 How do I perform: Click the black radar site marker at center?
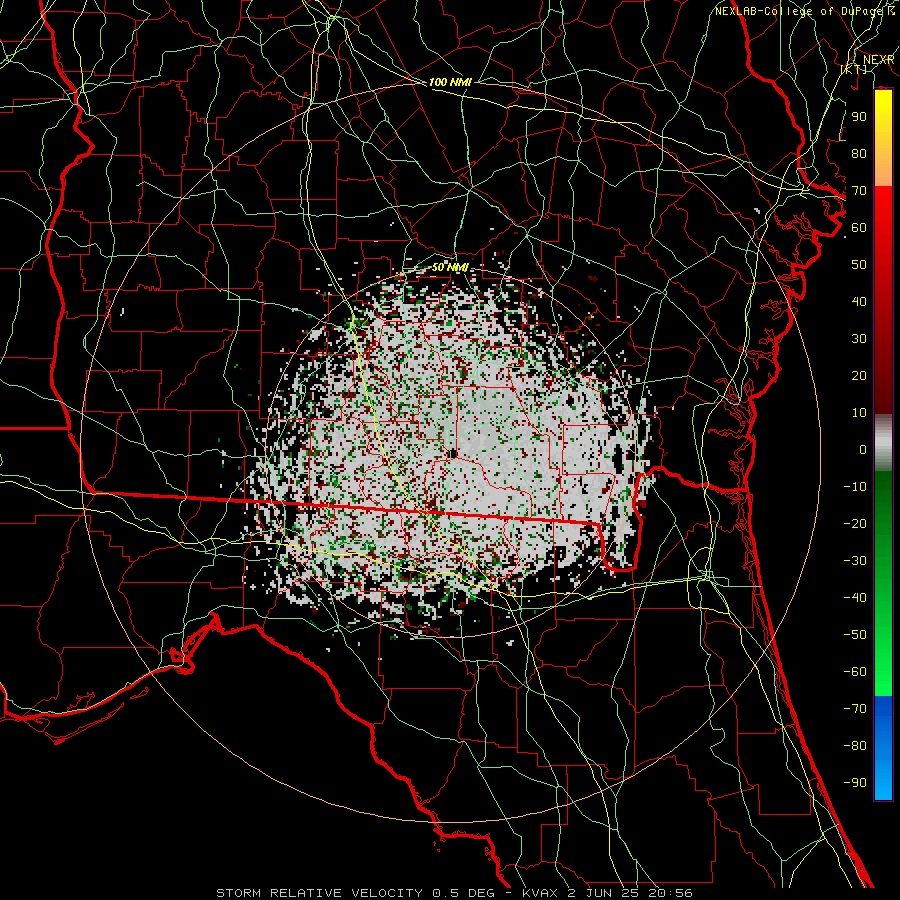click(453, 454)
